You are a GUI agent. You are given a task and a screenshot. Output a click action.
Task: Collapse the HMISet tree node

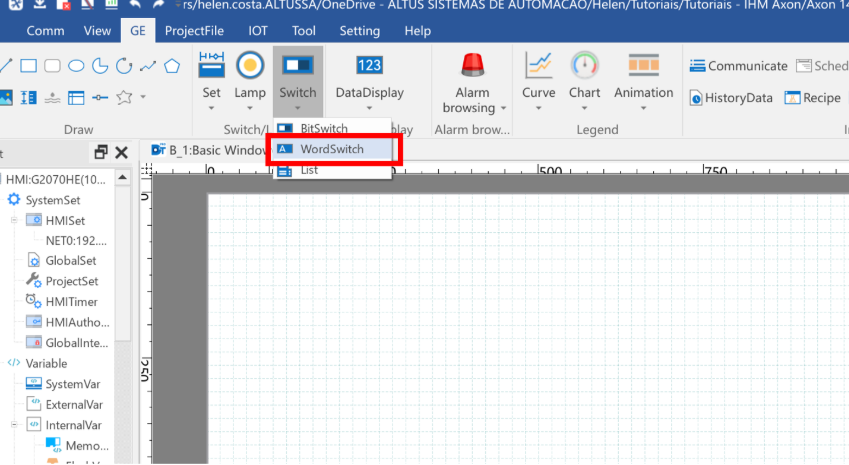tap(14, 220)
